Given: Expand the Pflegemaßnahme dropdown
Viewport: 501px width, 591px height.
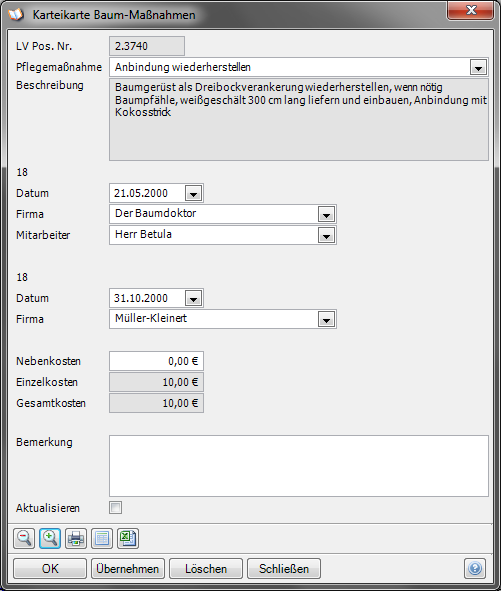Looking at the screenshot, I should [478, 68].
